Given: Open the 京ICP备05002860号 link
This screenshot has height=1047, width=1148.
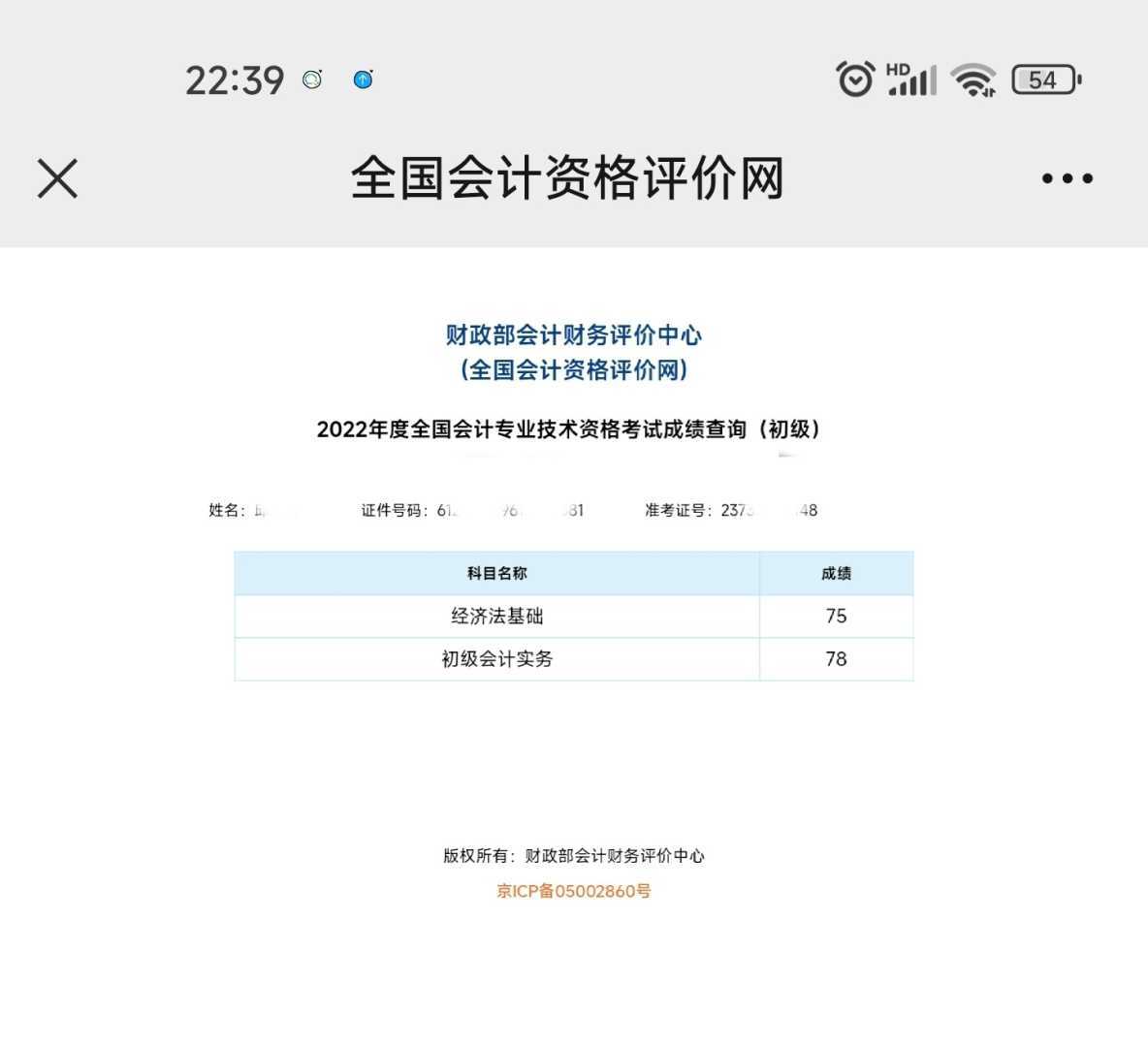Looking at the screenshot, I should (573, 891).
